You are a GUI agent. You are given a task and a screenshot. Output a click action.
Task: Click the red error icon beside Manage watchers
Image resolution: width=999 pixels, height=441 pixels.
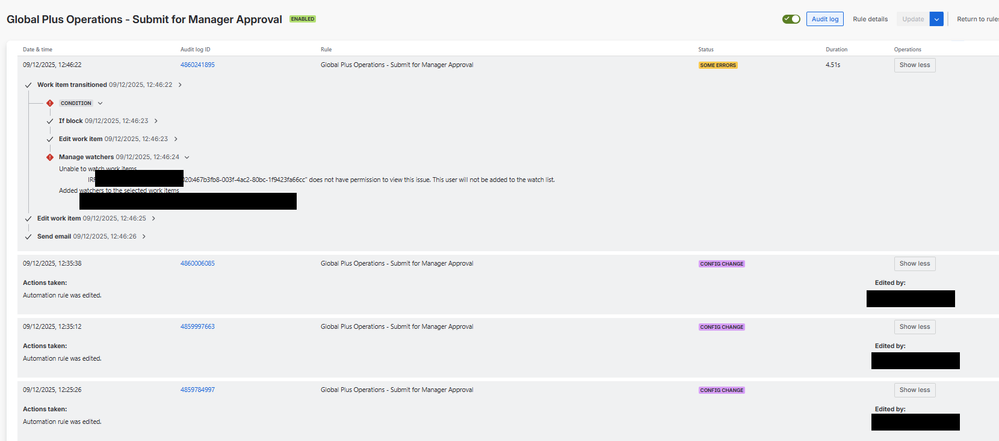point(50,157)
